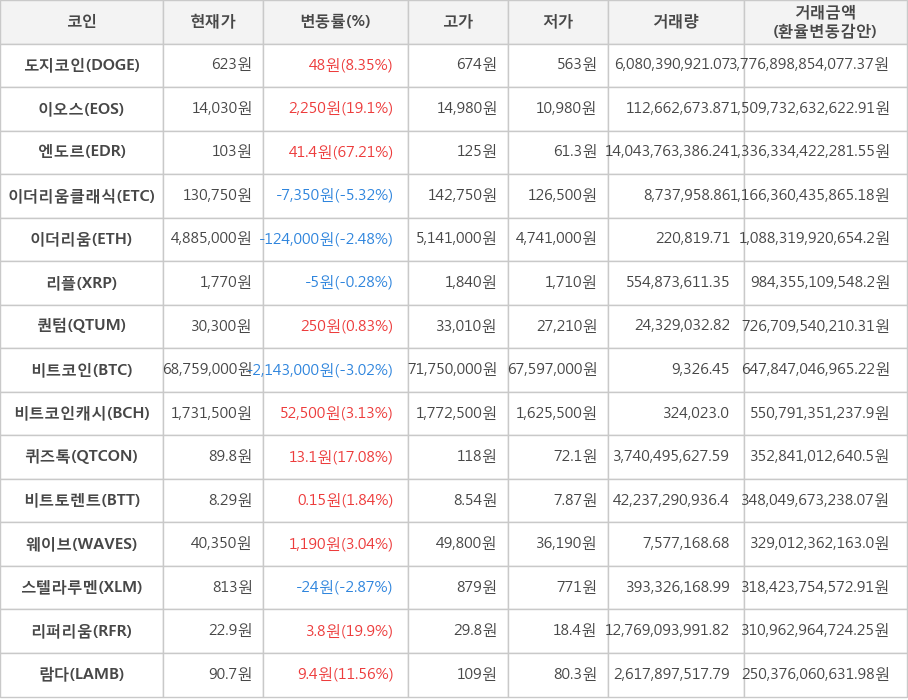Click the 거래금액 (환율변동감안) column header
The height and width of the screenshot is (700, 908).
point(825,22)
